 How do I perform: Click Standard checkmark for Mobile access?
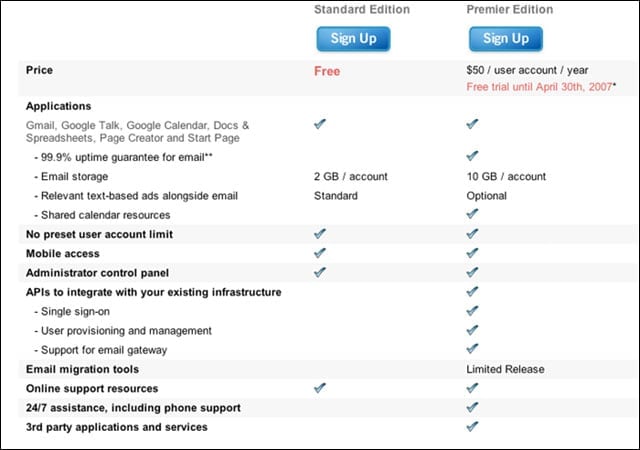coord(320,252)
